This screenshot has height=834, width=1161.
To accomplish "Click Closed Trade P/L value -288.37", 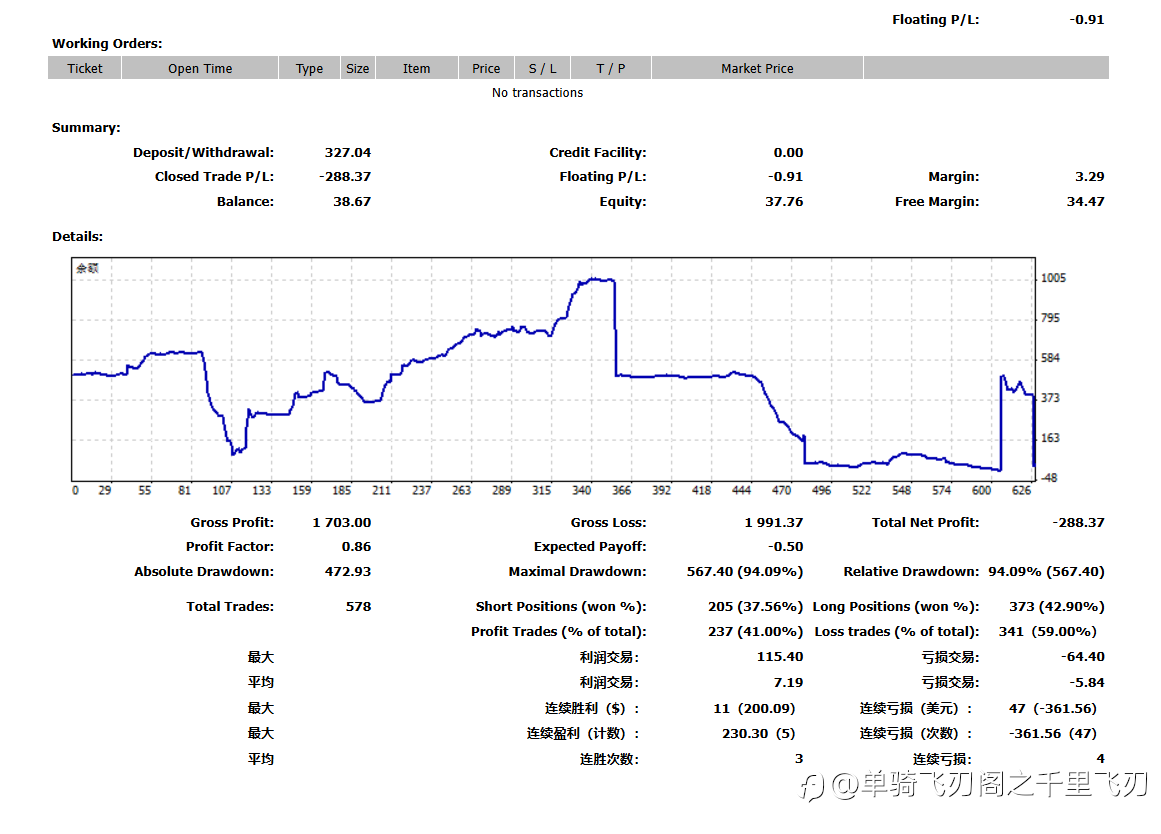I will pyautogui.click(x=345, y=176).
